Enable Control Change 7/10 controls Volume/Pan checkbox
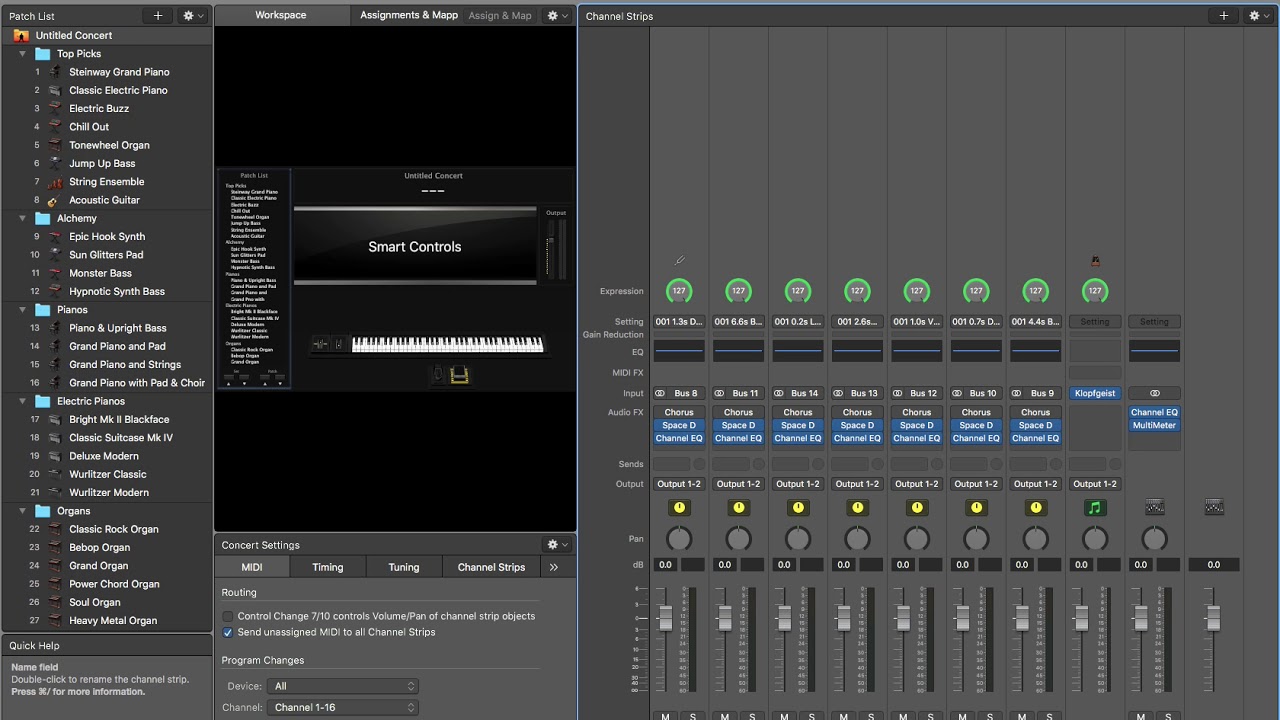The width and height of the screenshot is (1280, 720). coord(228,616)
